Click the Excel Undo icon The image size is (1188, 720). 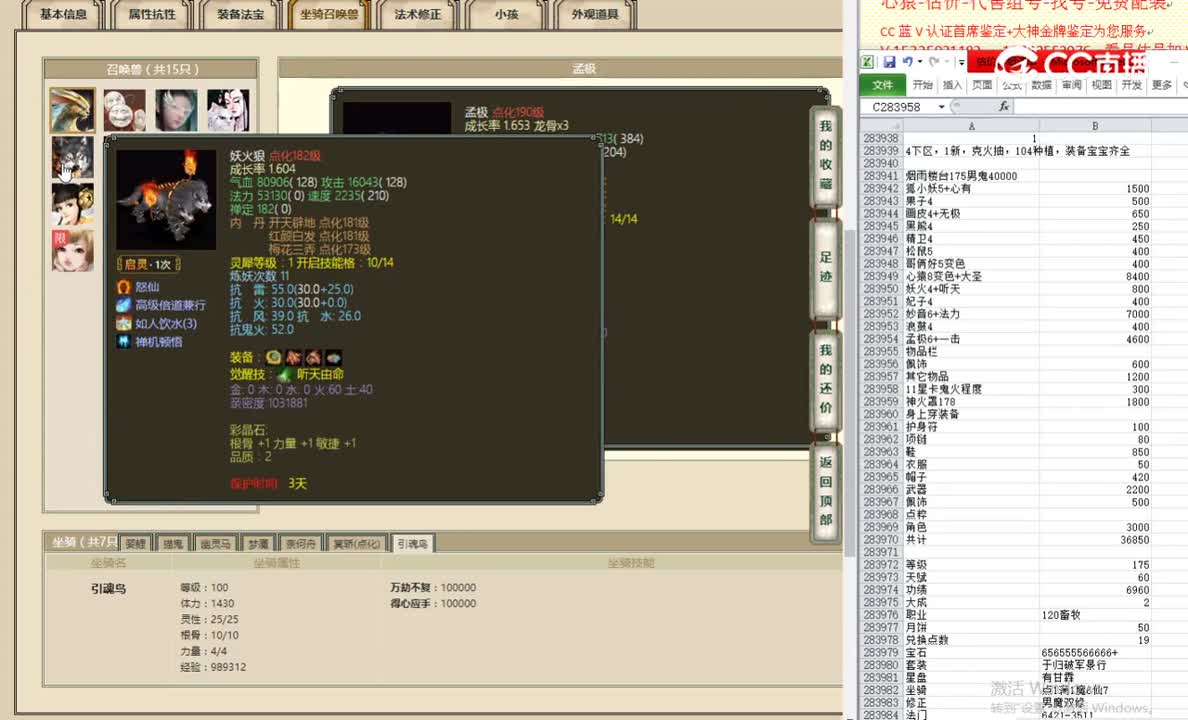(907, 62)
